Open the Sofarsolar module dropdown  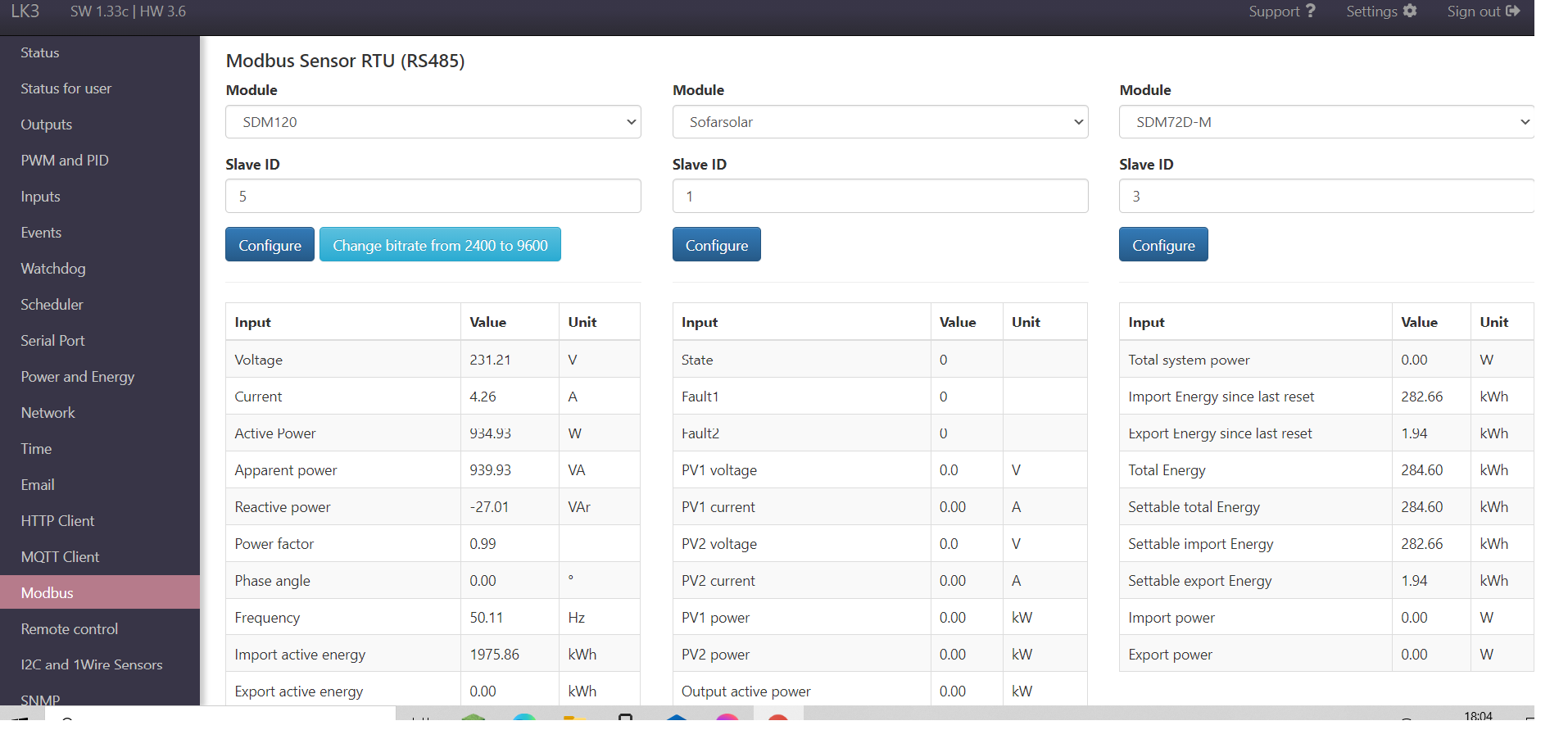click(x=880, y=122)
